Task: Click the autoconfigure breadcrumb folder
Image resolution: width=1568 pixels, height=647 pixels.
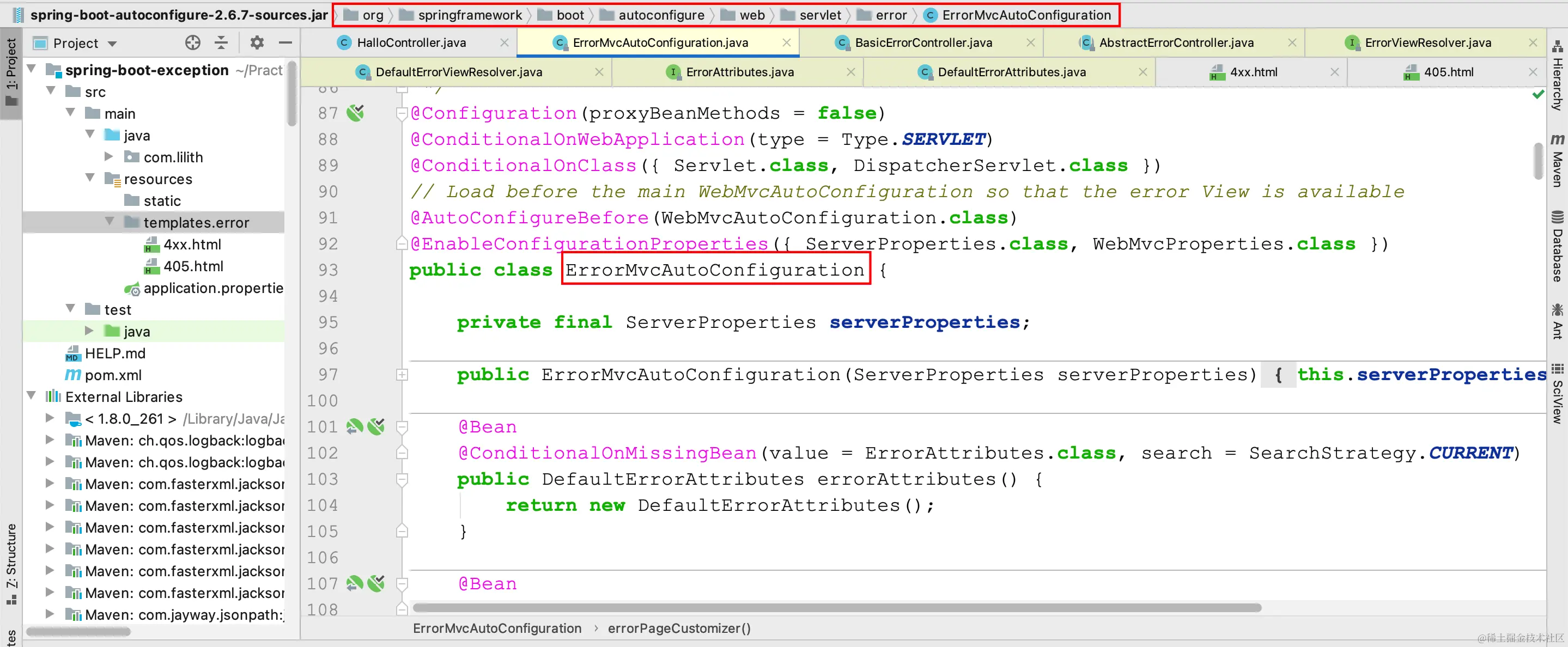Action: coord(652,15)
